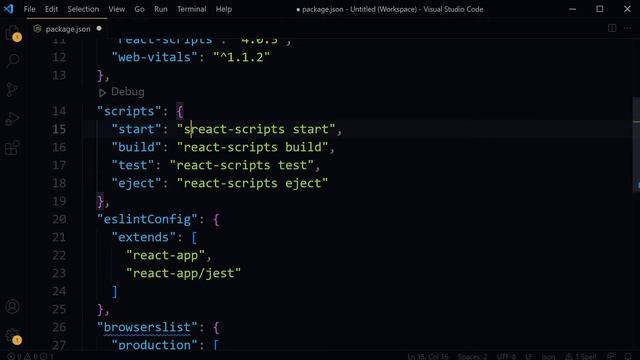The image size is (640, 360).
Task: Click the "react-app/jest" string
Action: 184,273
